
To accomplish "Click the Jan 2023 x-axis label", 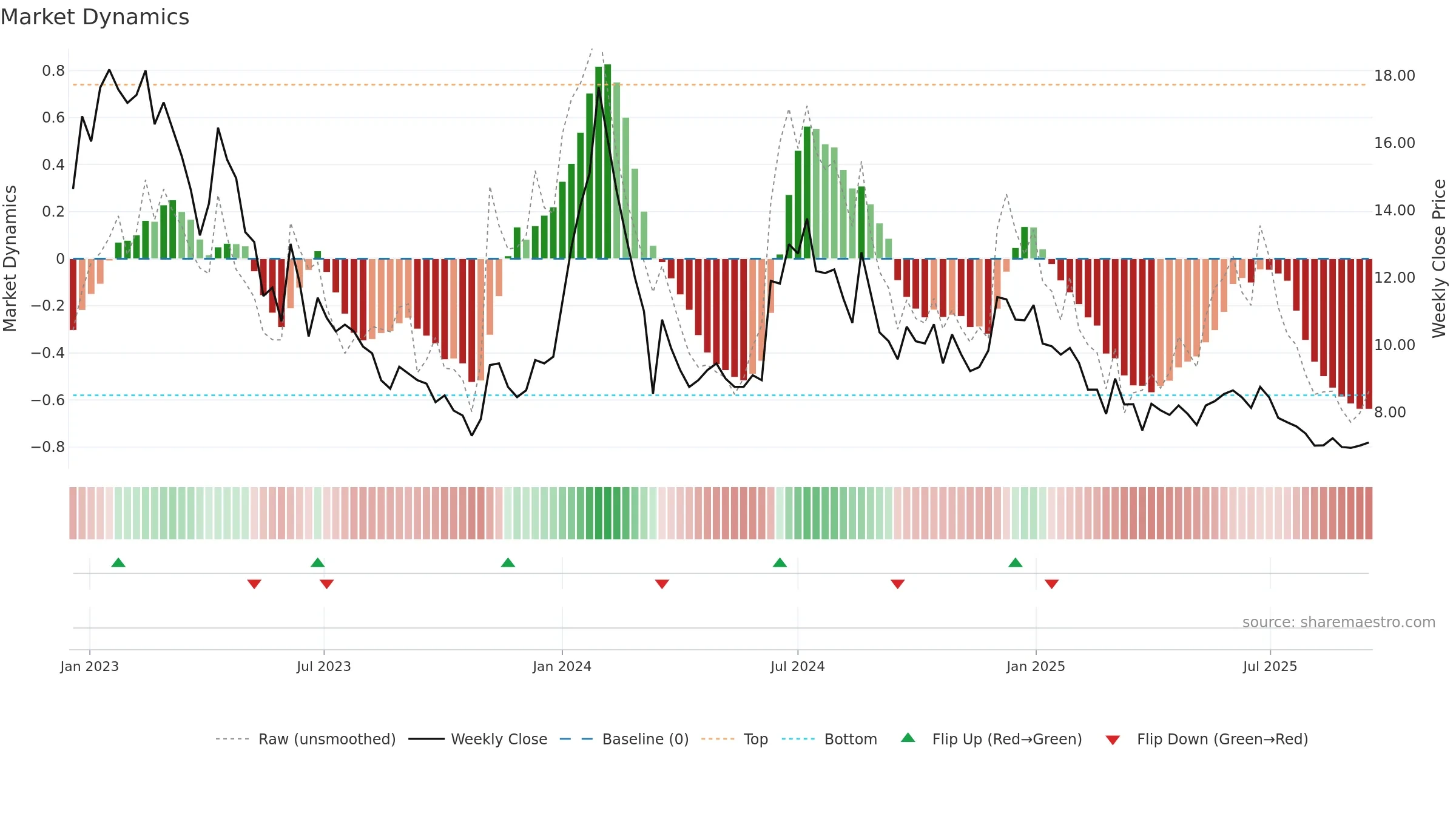I will [90, 666].
